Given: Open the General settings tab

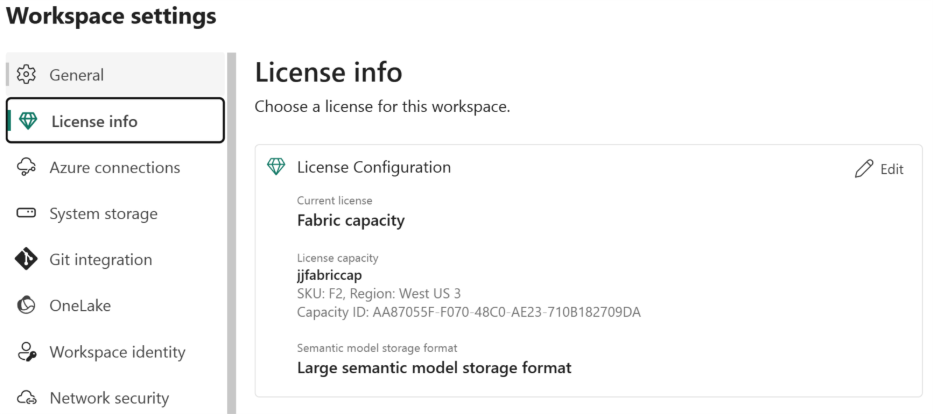Looking at the screenshot, I should [77, 75].
